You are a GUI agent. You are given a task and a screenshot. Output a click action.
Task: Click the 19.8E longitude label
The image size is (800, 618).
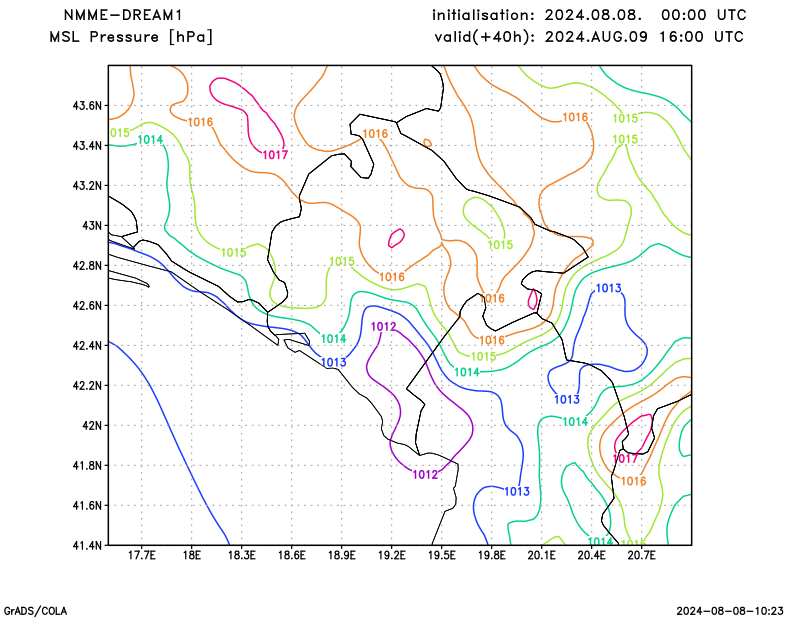(x=491, y=555)
